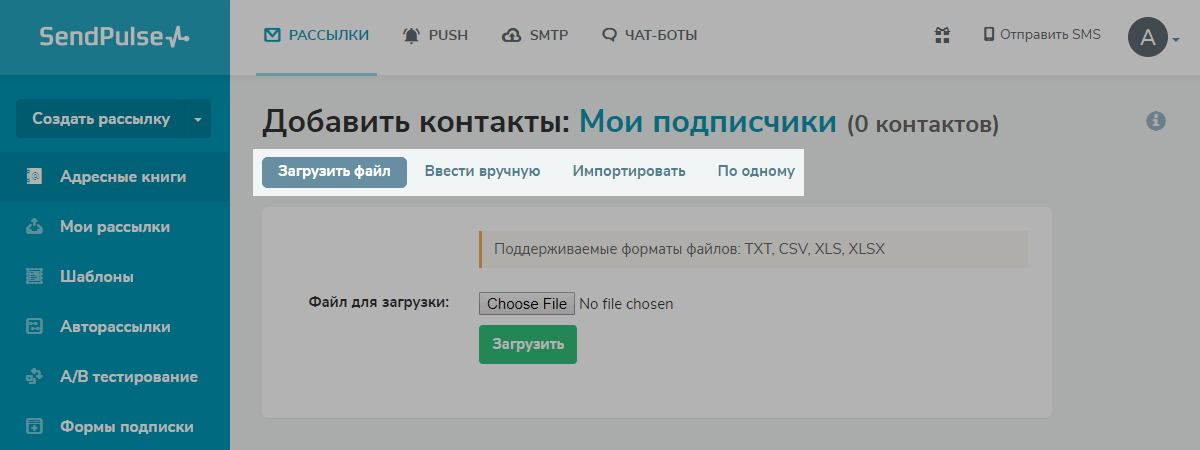Expand the Создать рассылку dropdown arrow
The image size is (1200, 450).
(x=198, y=119)
